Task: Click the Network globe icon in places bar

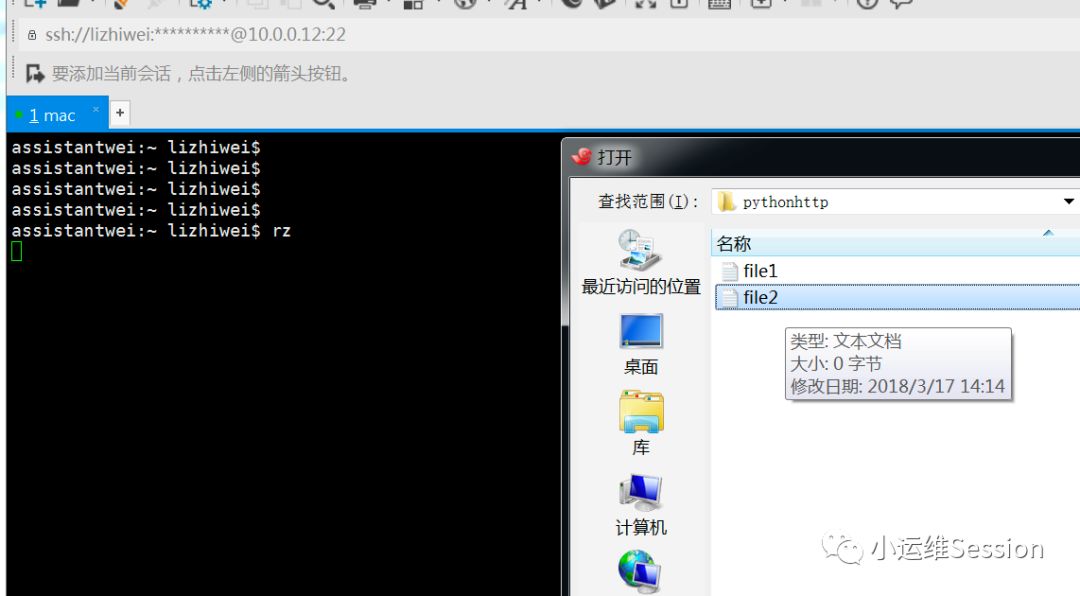Action: [639, 572]
